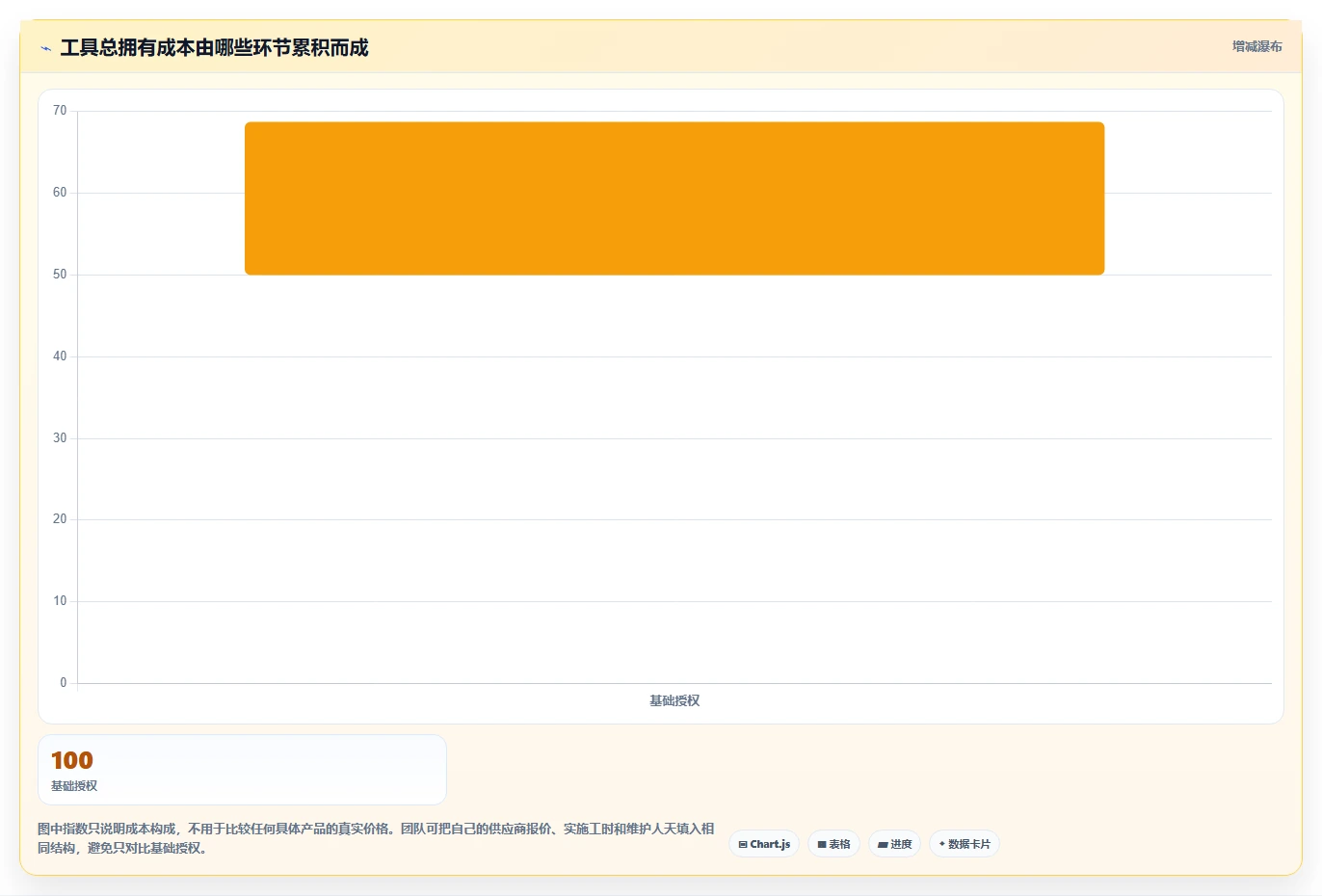Screen dimensions: 1322x896
Task: Click the y-axis label 0
Action: click(64, 683)
